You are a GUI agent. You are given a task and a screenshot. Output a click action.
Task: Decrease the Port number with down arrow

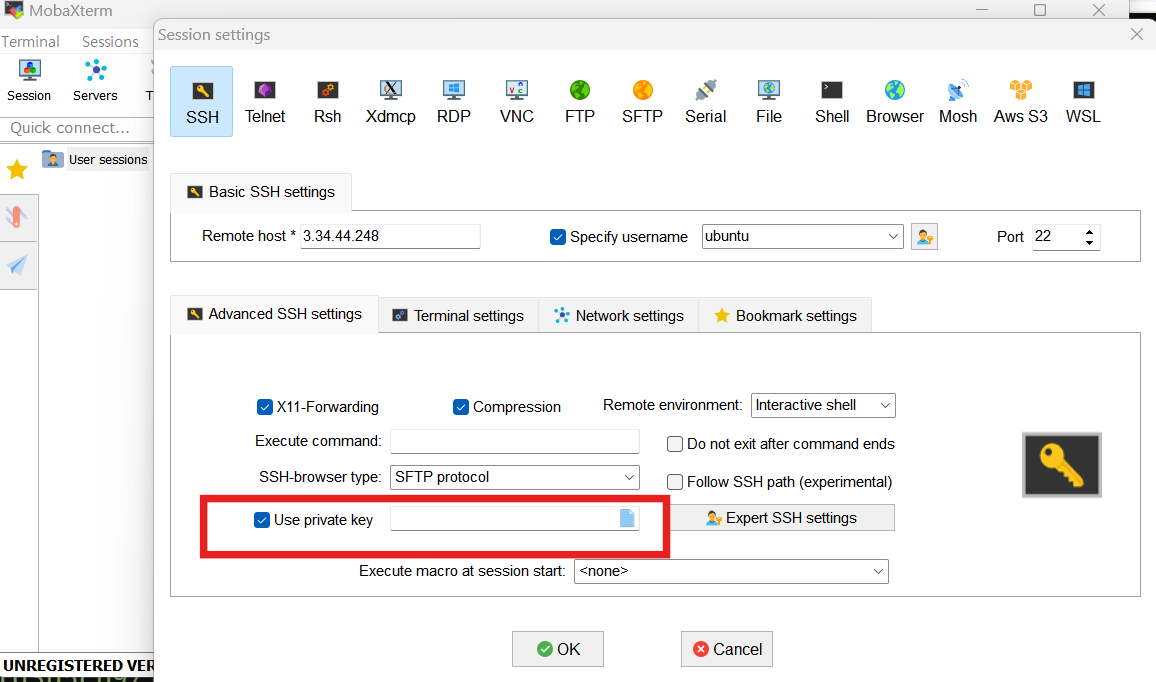click(1090, 243)
